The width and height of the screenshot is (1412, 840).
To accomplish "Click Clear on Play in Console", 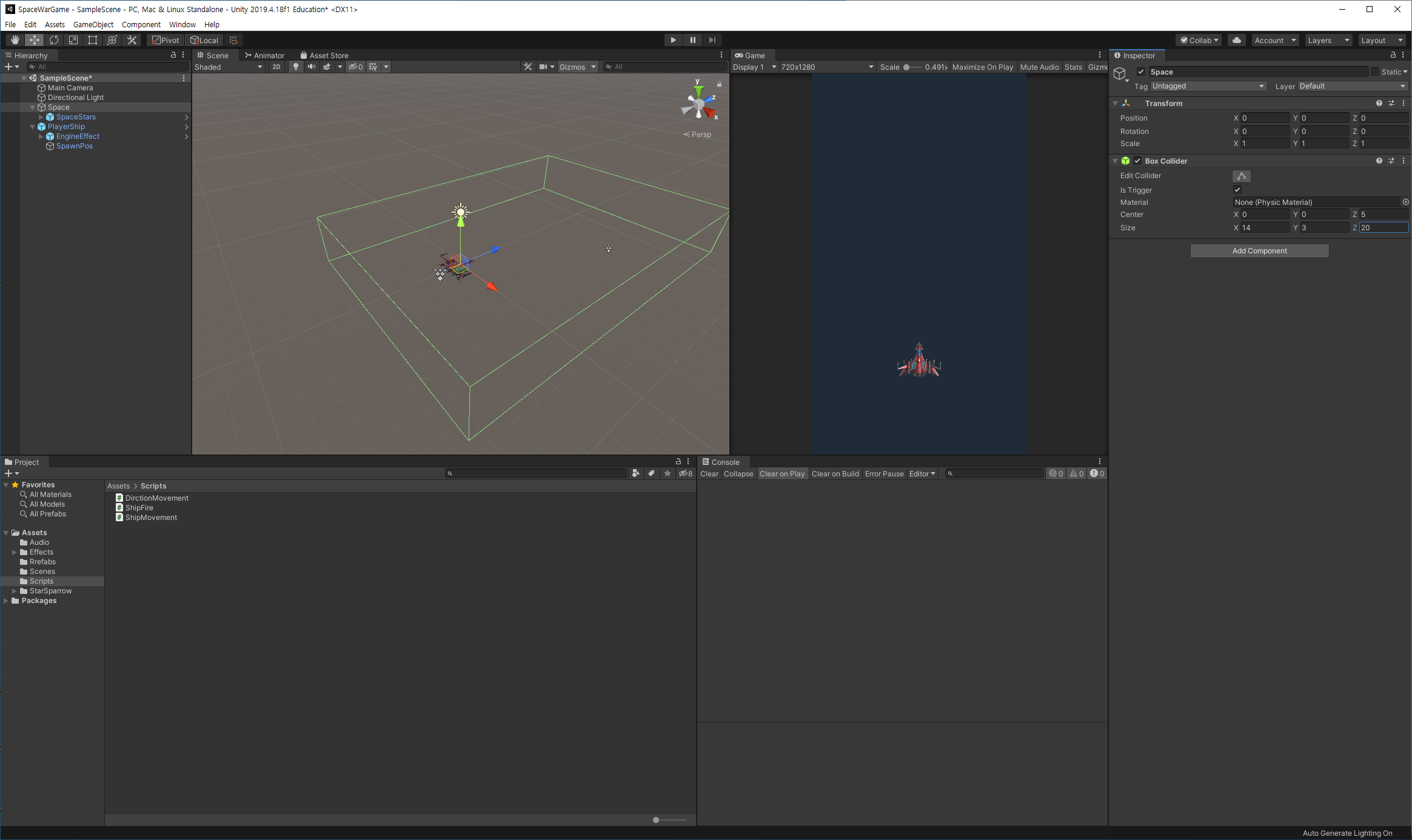I will (781, 473).
